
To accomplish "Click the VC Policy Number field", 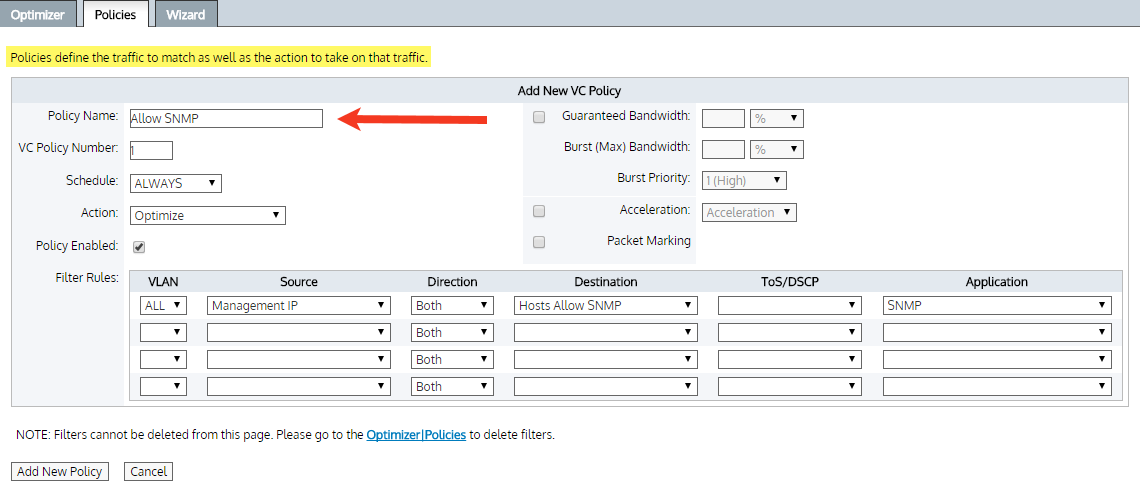I will tap(151, 151).
